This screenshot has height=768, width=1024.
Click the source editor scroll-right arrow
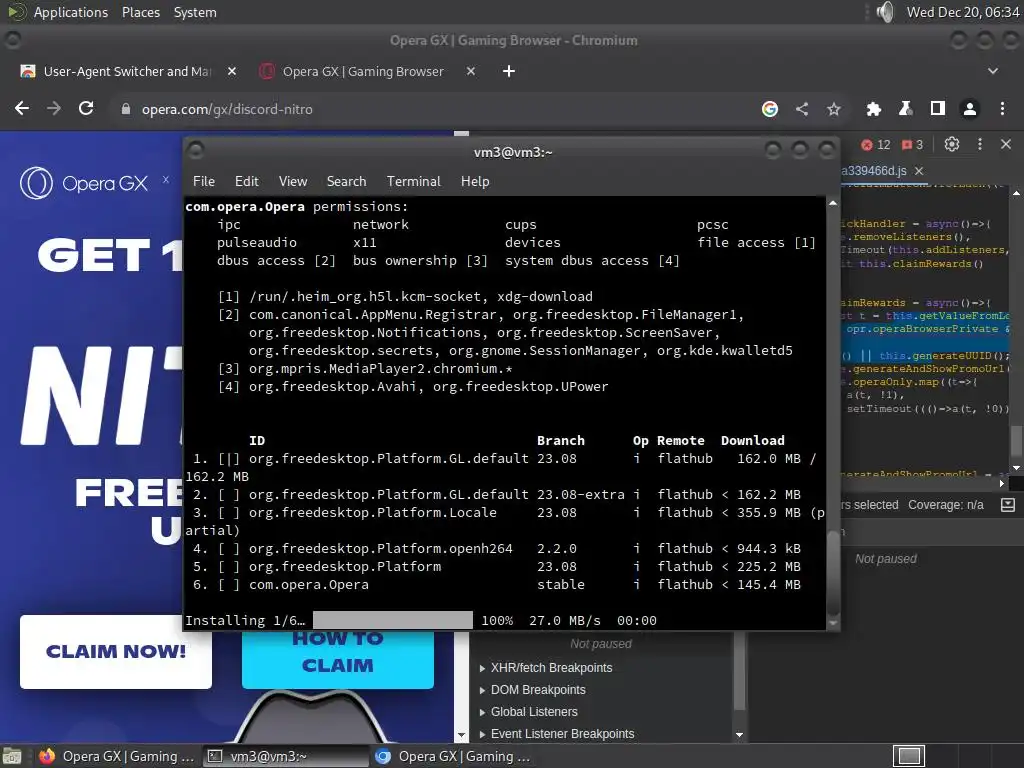1002,483
